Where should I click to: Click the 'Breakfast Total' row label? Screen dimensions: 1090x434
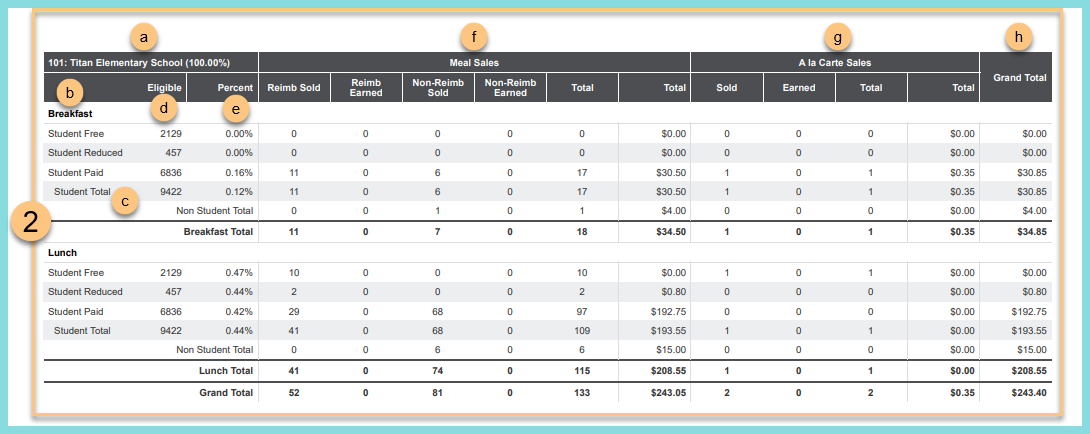[218, 231]
